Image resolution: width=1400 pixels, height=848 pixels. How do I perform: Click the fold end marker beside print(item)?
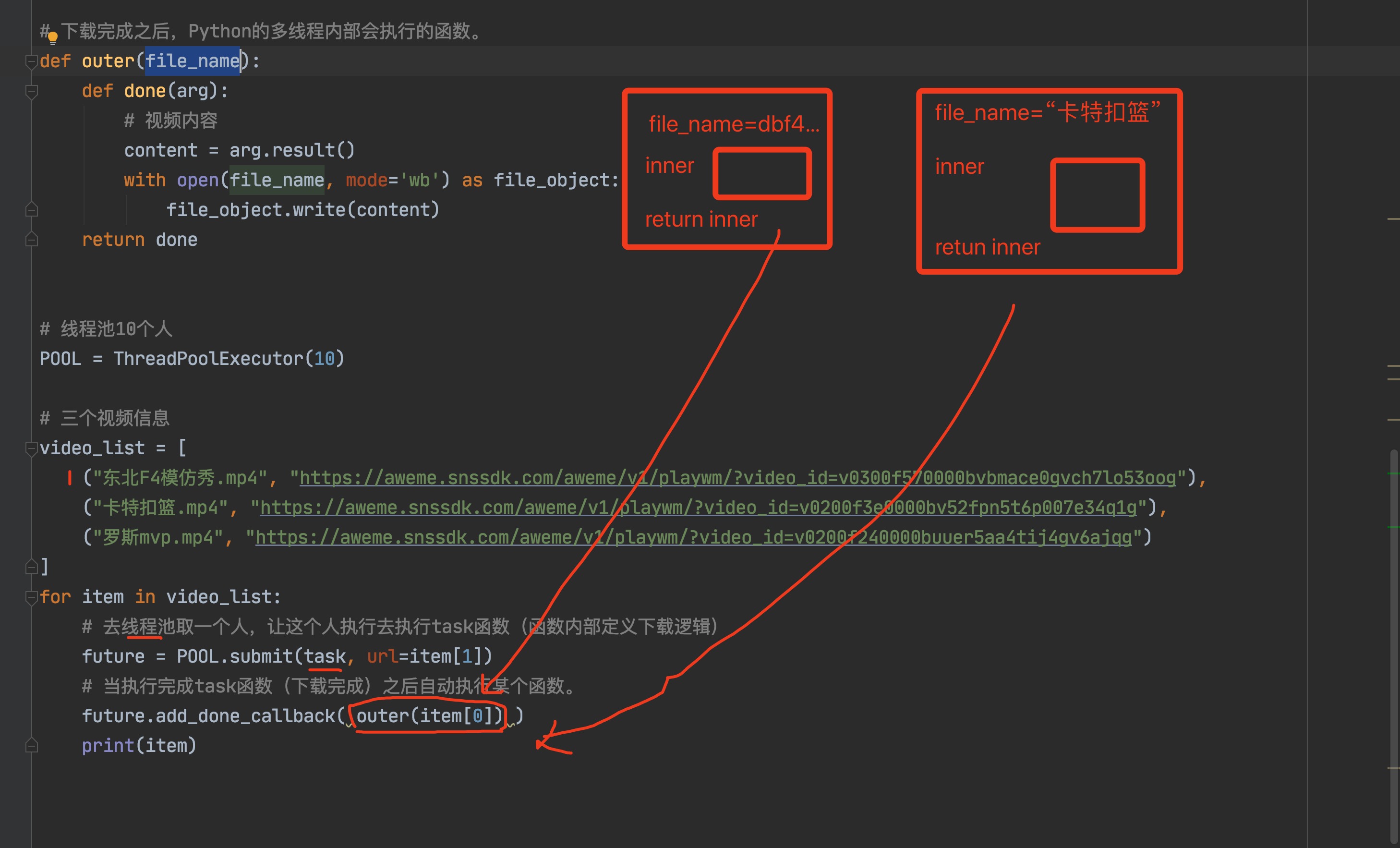click(x=32, y=745)
